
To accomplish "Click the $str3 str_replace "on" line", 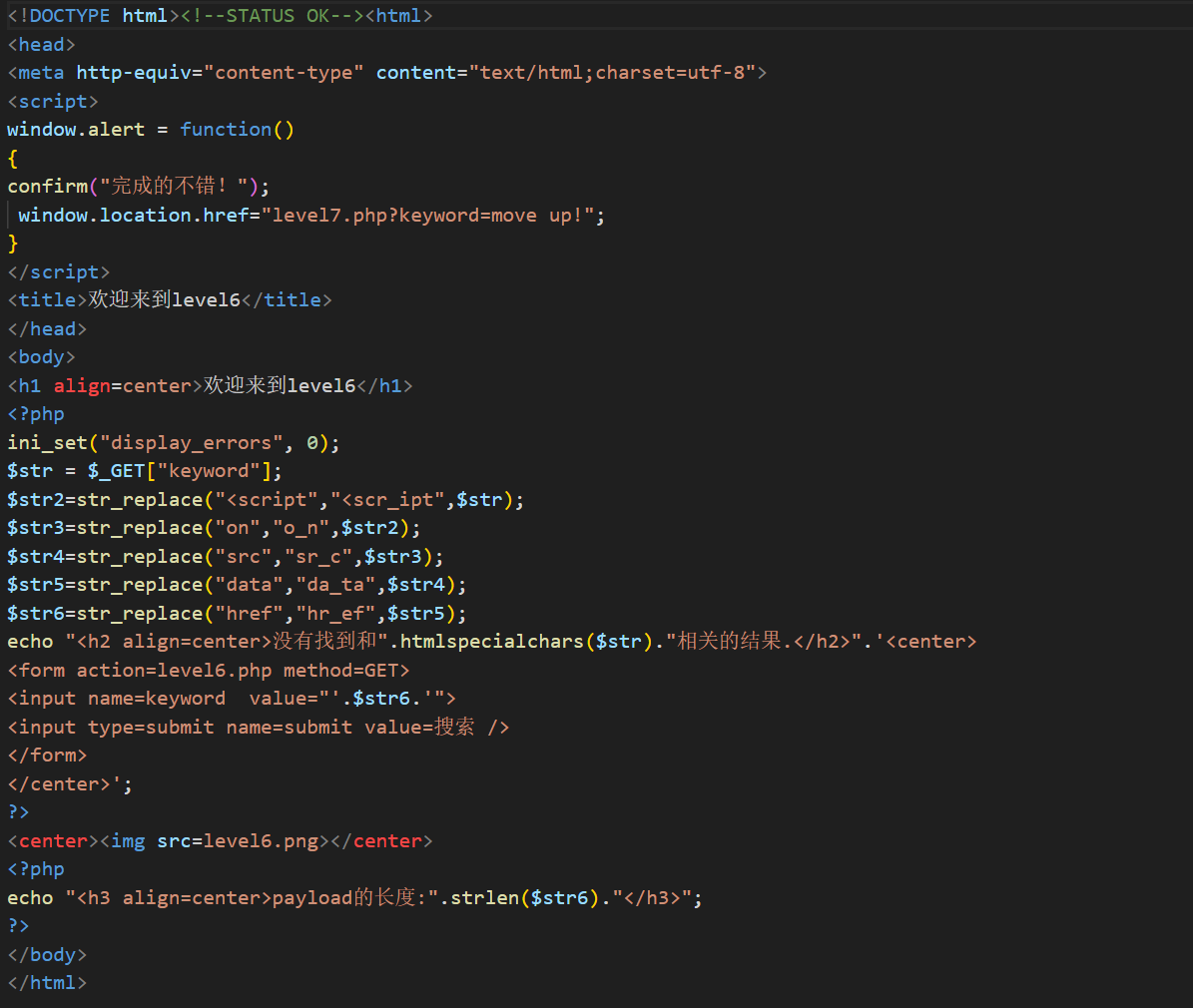I will click(x=214, y=528).
